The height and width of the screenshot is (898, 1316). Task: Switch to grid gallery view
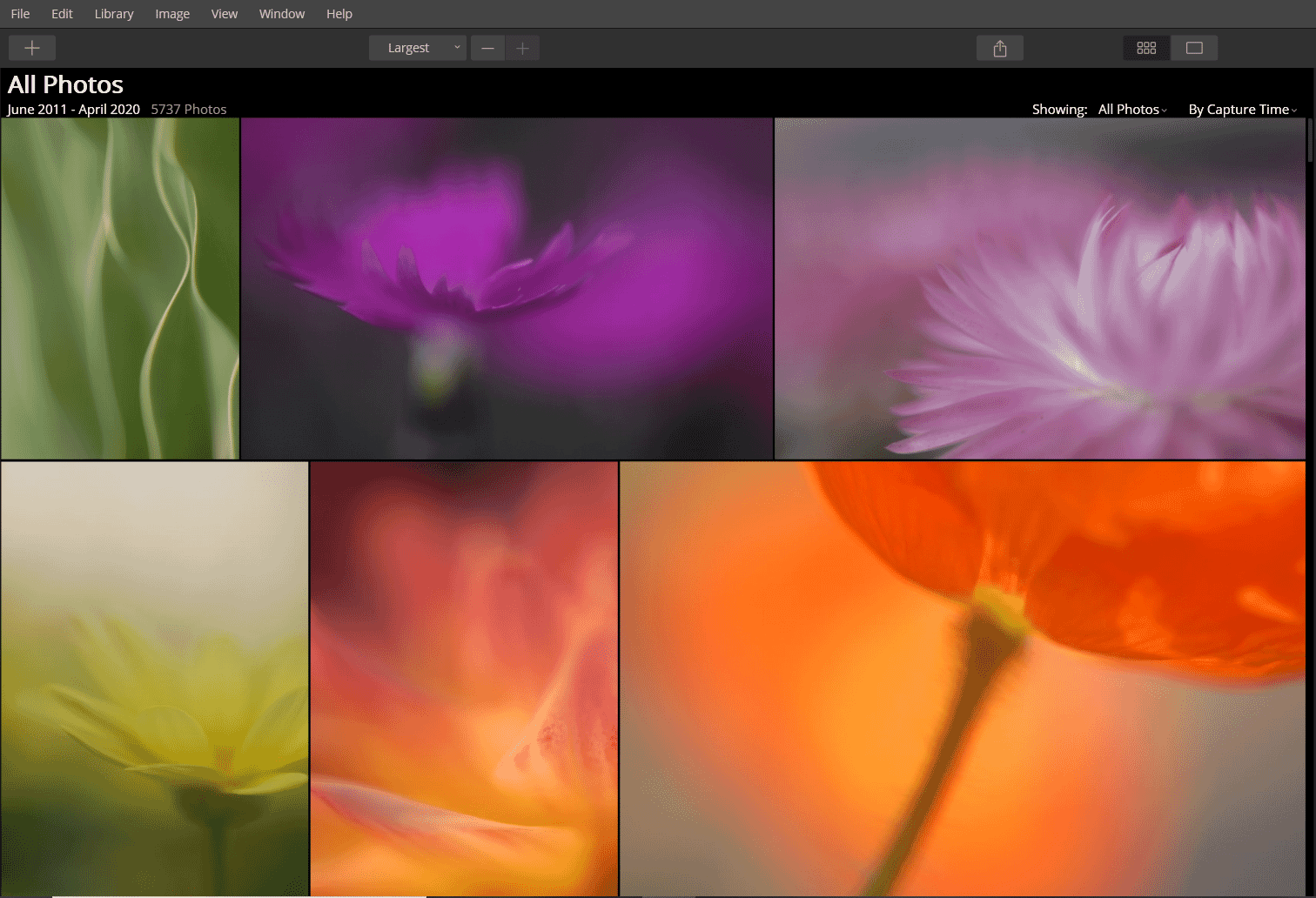click(x=1146, y=48)
